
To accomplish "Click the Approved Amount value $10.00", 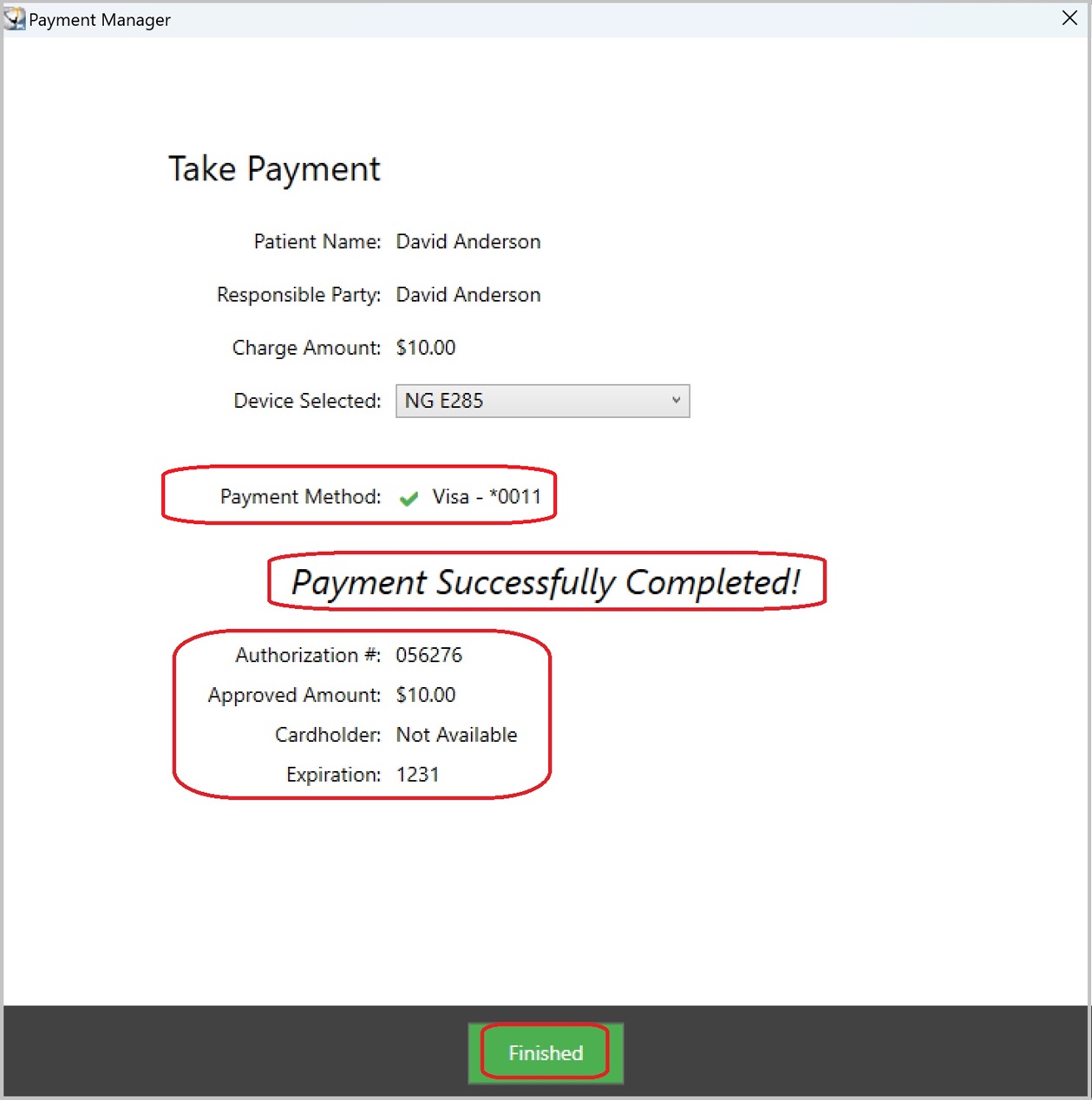I will coord(426,695).
